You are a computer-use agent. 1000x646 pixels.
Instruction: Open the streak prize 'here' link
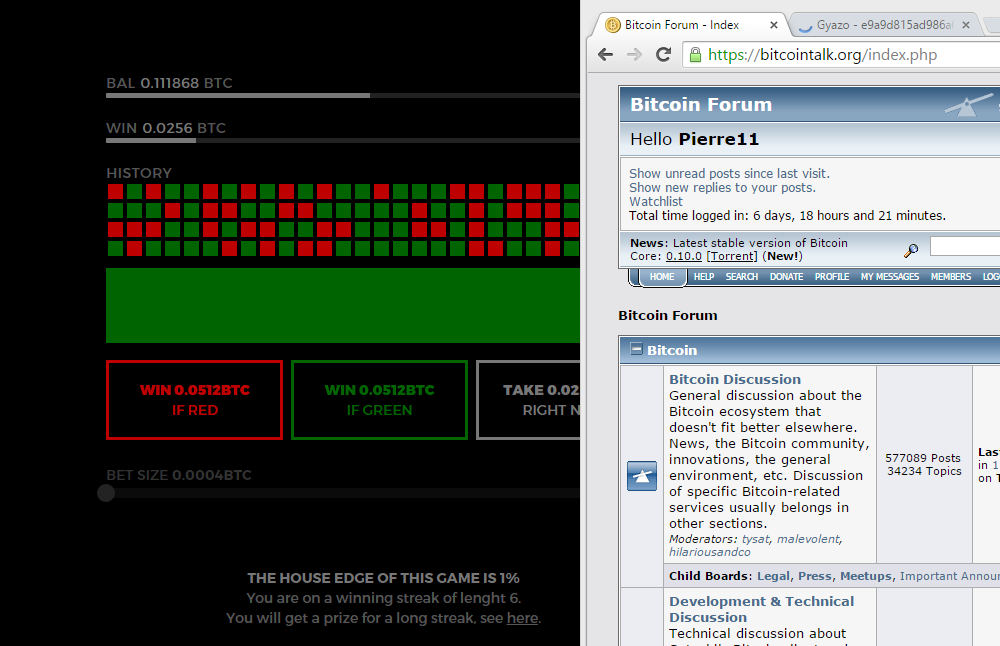(x=522, y=618)
